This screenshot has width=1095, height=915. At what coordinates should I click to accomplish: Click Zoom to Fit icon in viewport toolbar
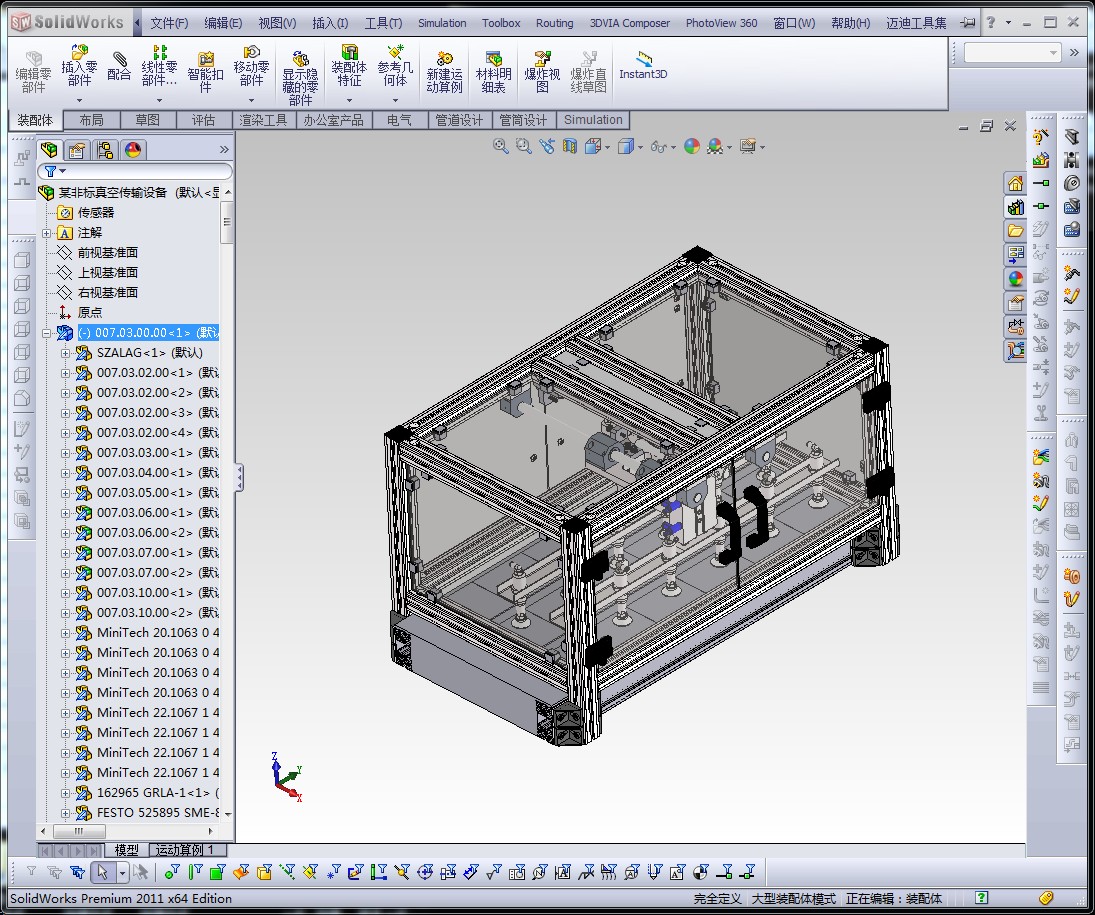500,146
